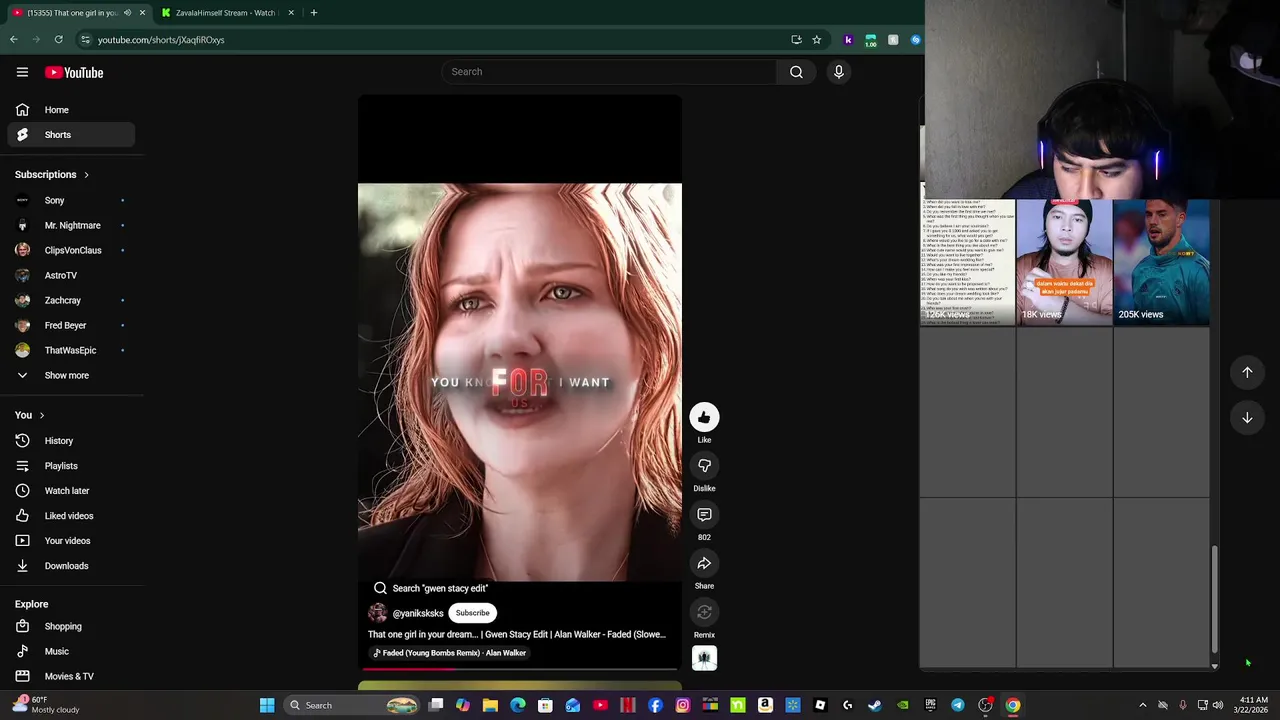Show hidden system tray icons
This screenshot has width=1280, height=720.
coord(1142,705)
